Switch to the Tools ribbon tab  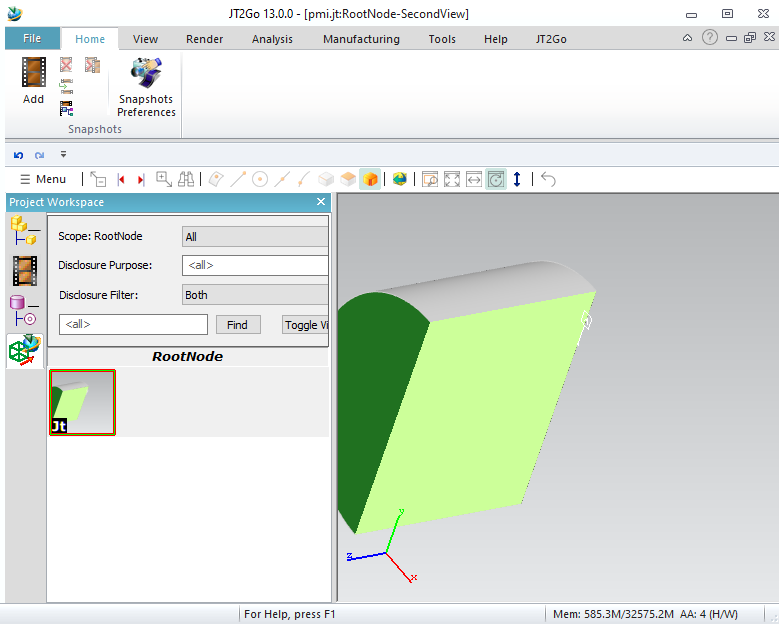click(x=442, y=39)
